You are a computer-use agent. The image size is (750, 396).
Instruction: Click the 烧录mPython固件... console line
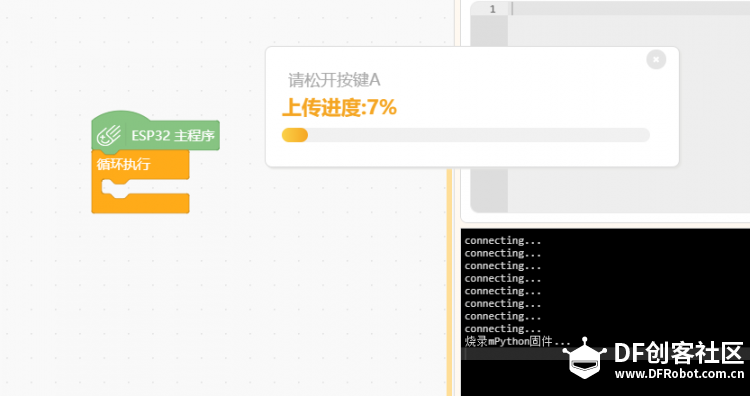(x=517, y=341)
